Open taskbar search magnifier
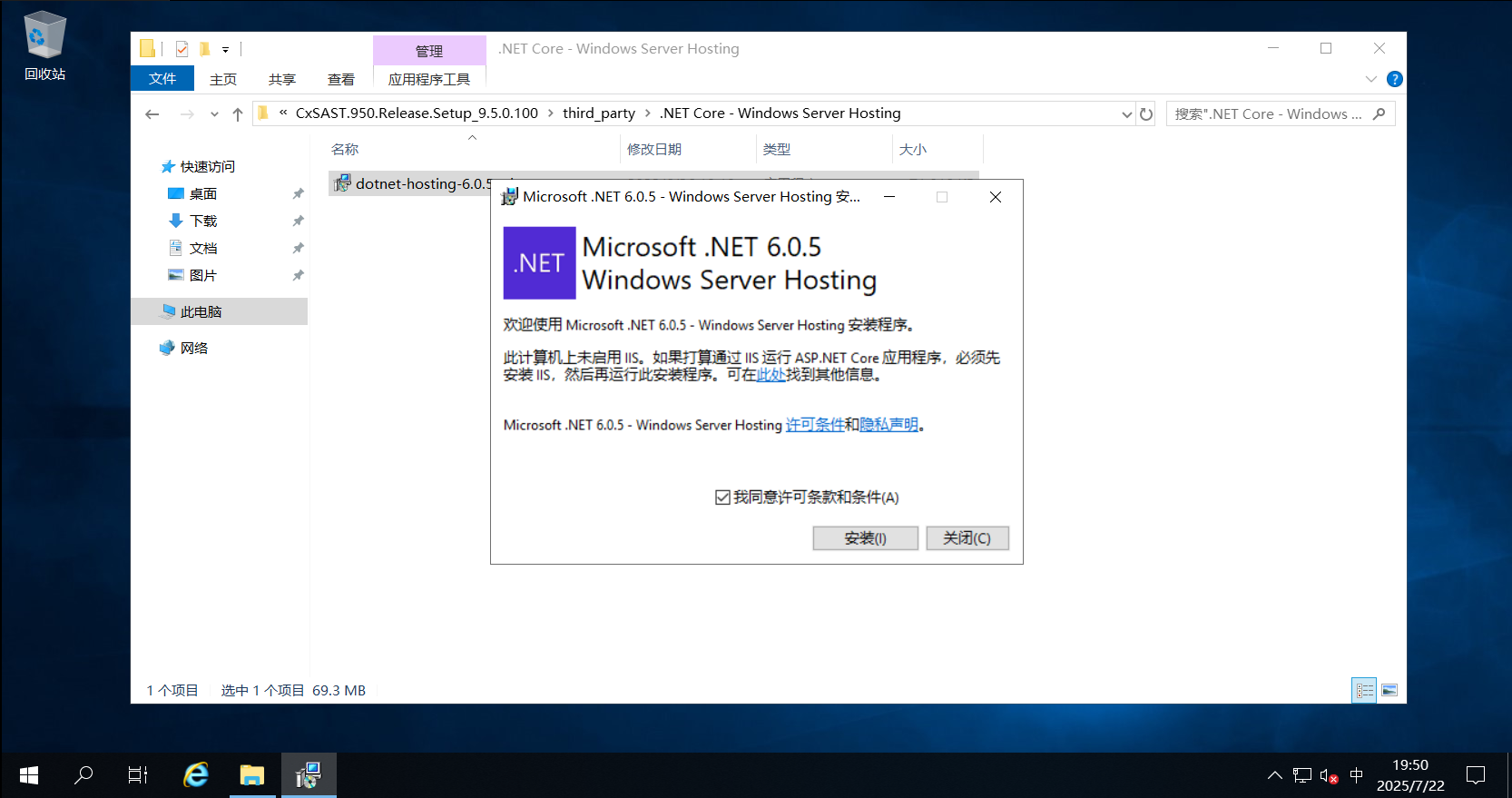 [83, 775]
